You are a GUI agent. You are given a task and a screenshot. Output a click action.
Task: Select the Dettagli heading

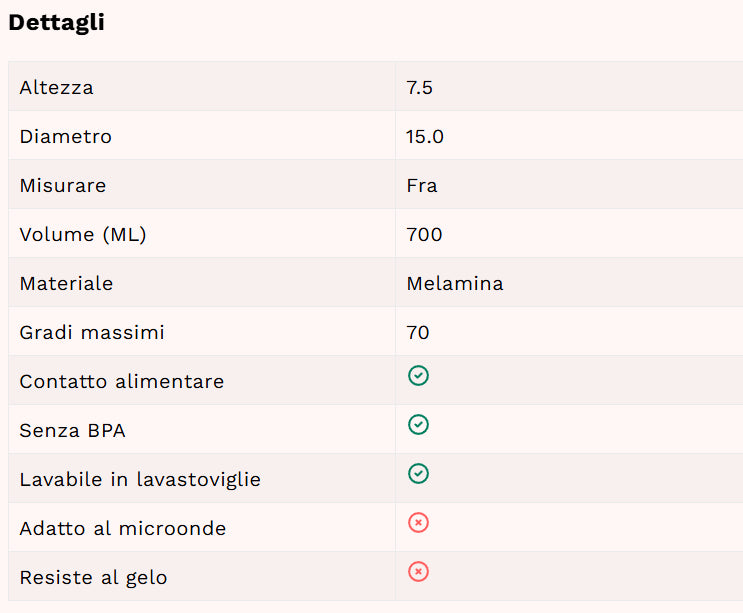coord(56,23)
